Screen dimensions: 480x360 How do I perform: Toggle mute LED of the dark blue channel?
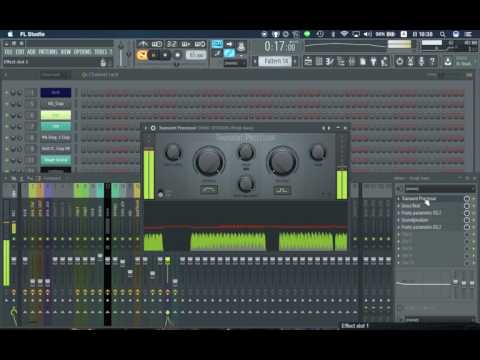click(7, 92)
